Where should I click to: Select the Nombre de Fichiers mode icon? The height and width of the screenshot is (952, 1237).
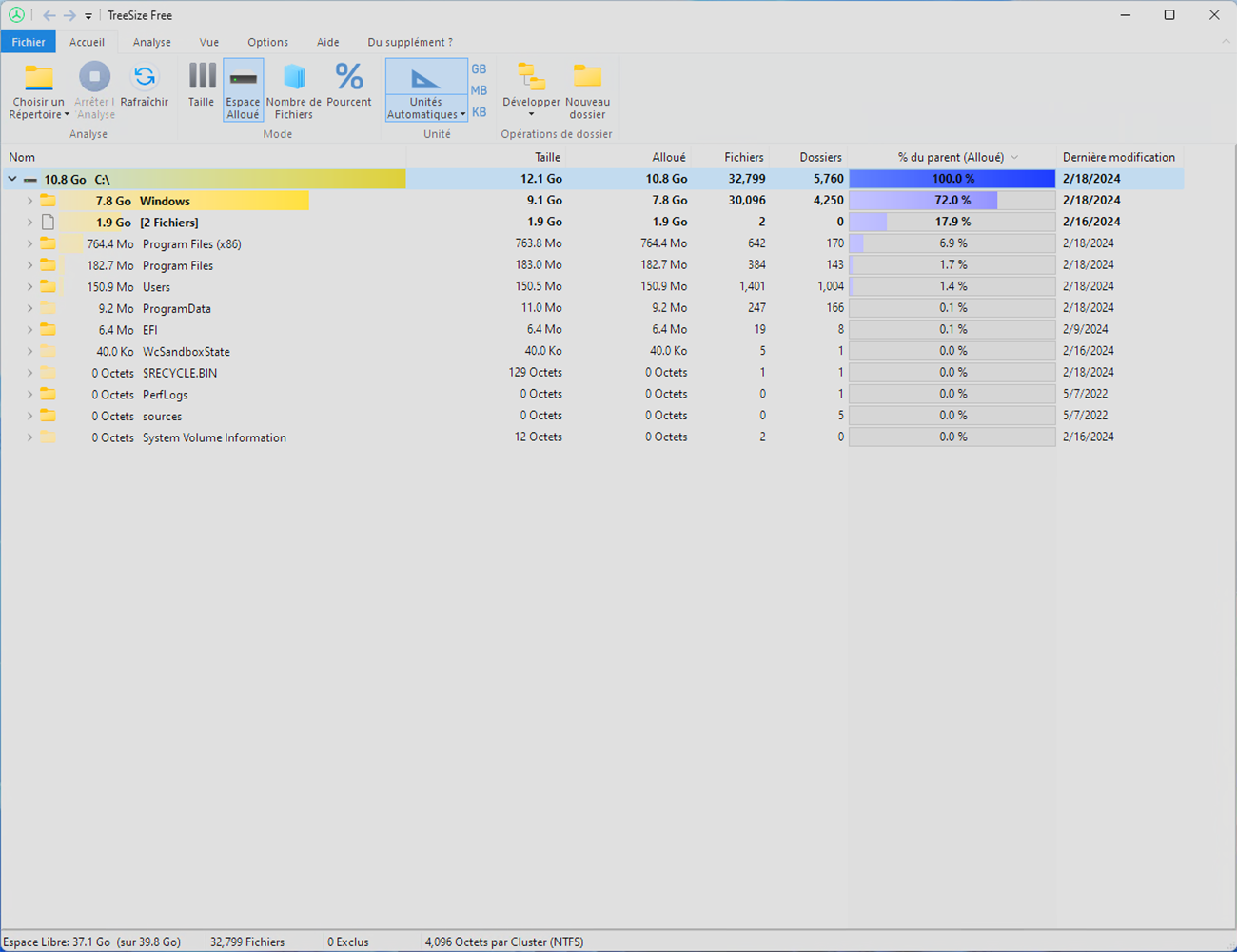(294, 78)
